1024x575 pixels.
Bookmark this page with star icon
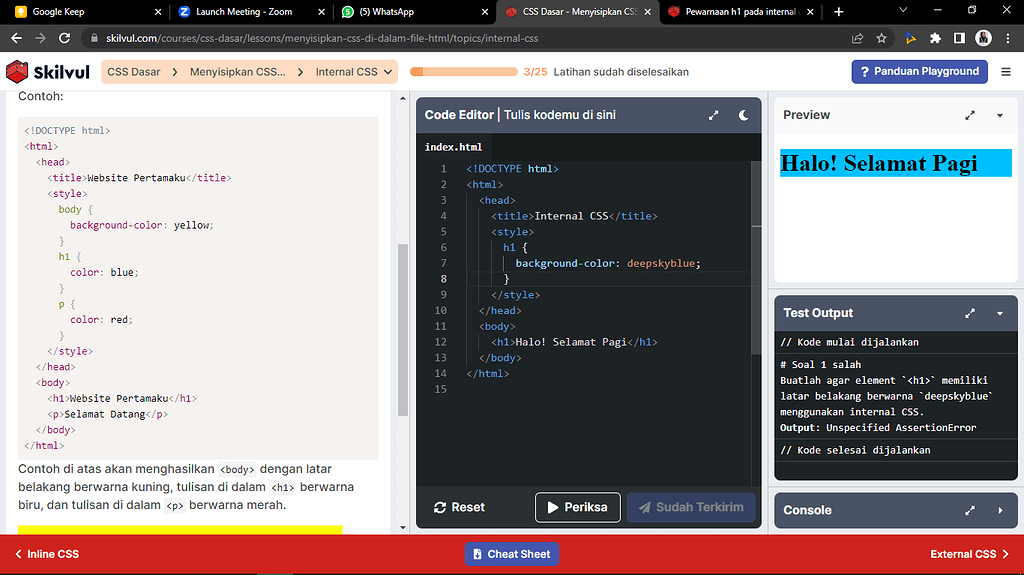pos(881,38)
